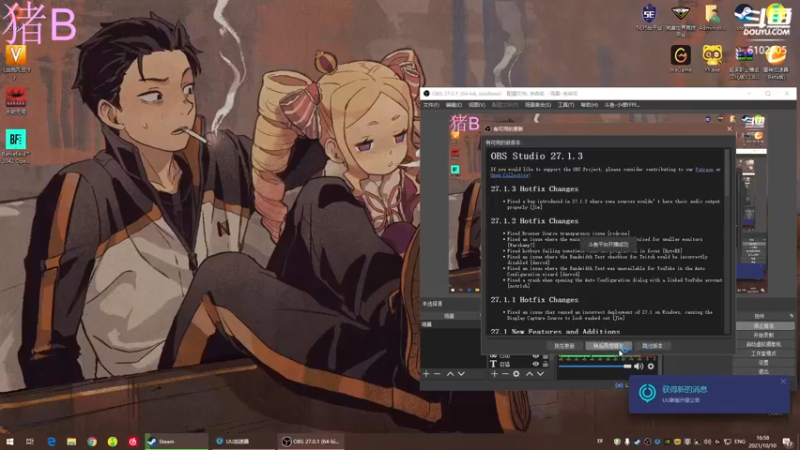Click 开始录制 start recording button
The height and width of the screenshot is (450, 800).
(x=764, y=335)
